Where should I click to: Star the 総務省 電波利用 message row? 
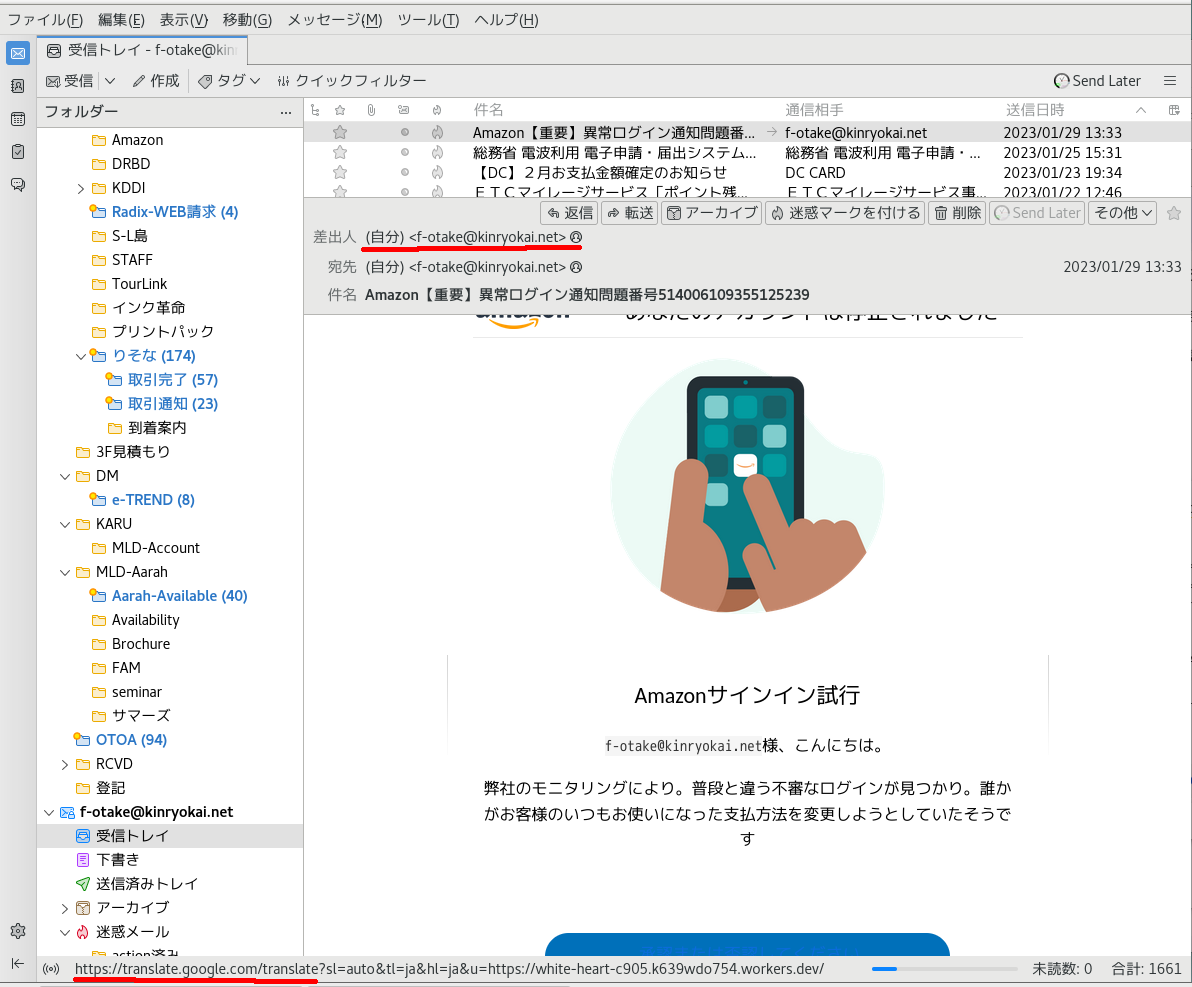(x=341, y=153)
